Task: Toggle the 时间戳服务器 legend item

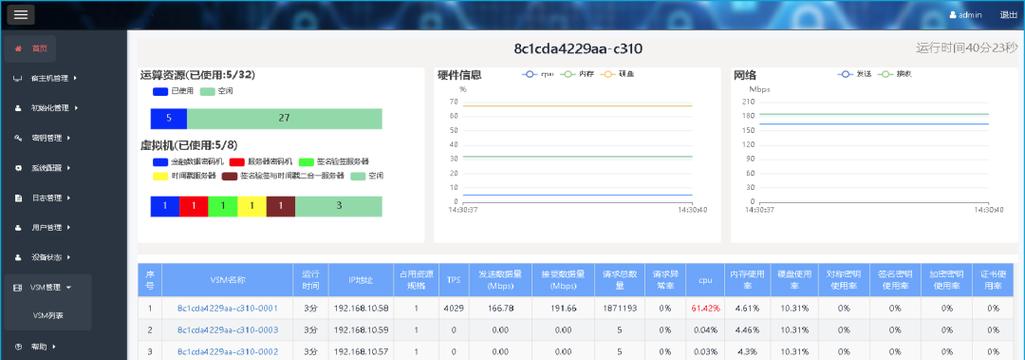Action: [x=184, y=176]
